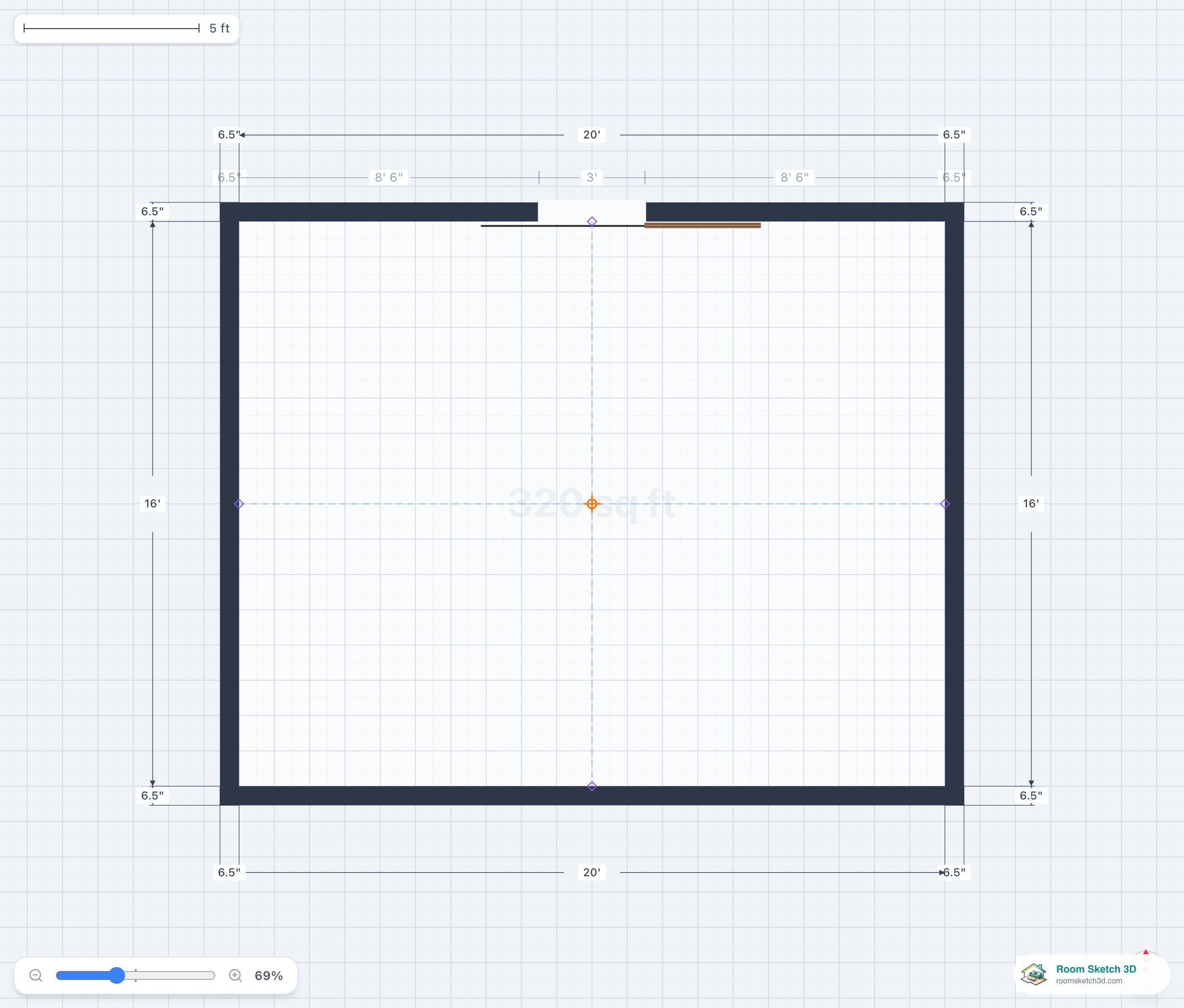Click the Room Sketch 3D brand text

[x=1096, y=969]
